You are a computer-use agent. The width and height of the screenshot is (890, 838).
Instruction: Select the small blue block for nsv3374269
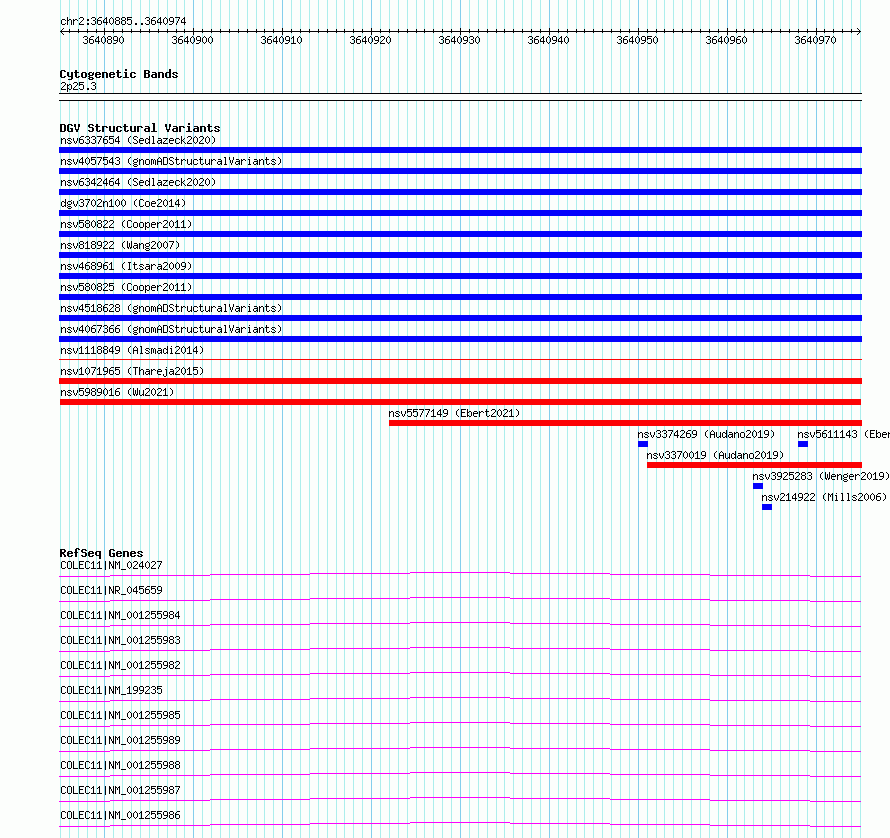(643, 445)
